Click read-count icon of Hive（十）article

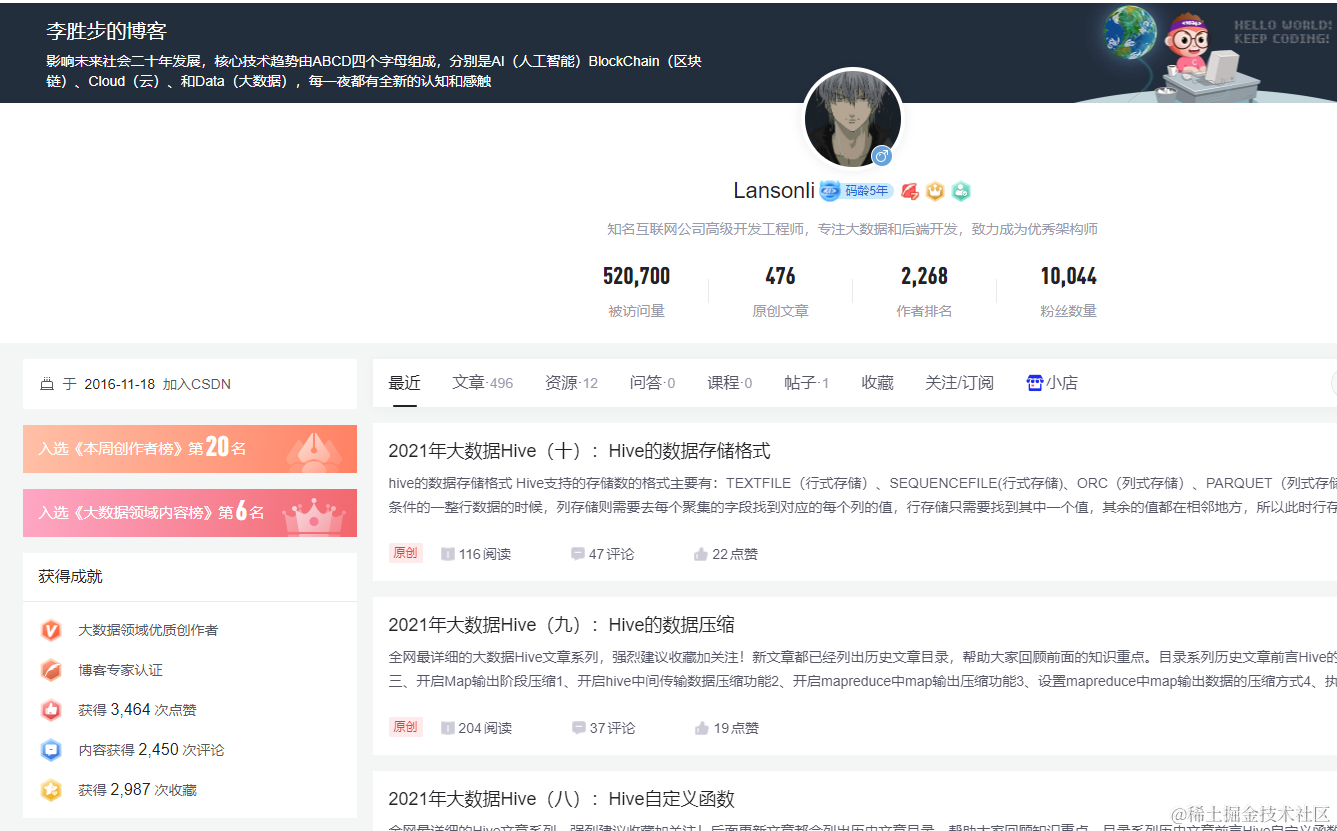[448, 554]
